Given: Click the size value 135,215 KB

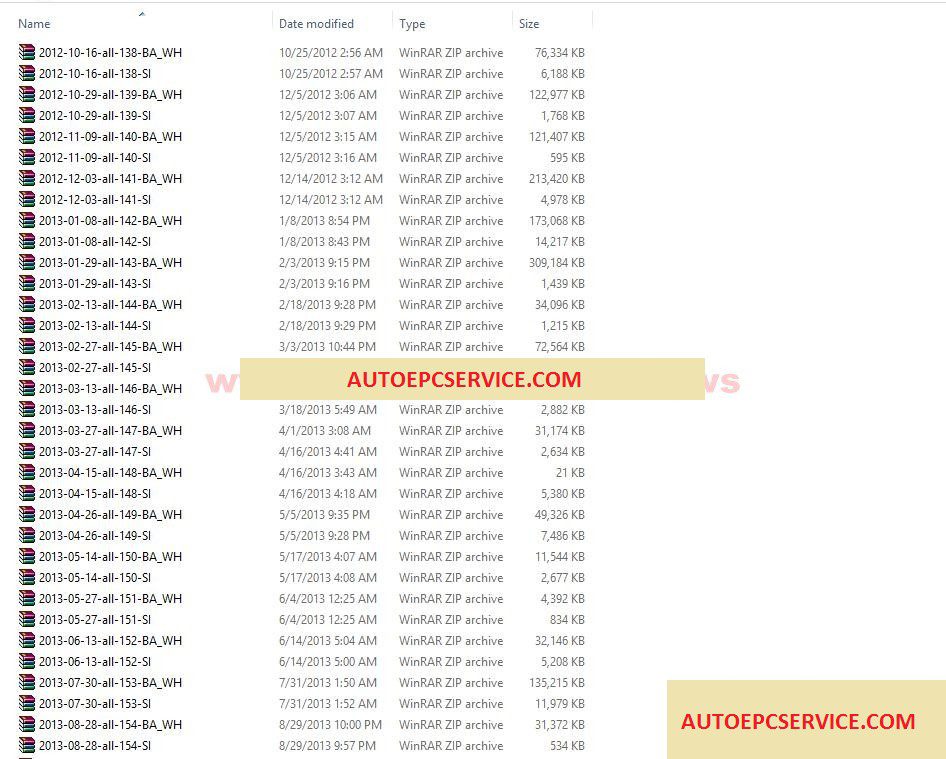Looking at the screenshot, I should (x=557, y=682).
